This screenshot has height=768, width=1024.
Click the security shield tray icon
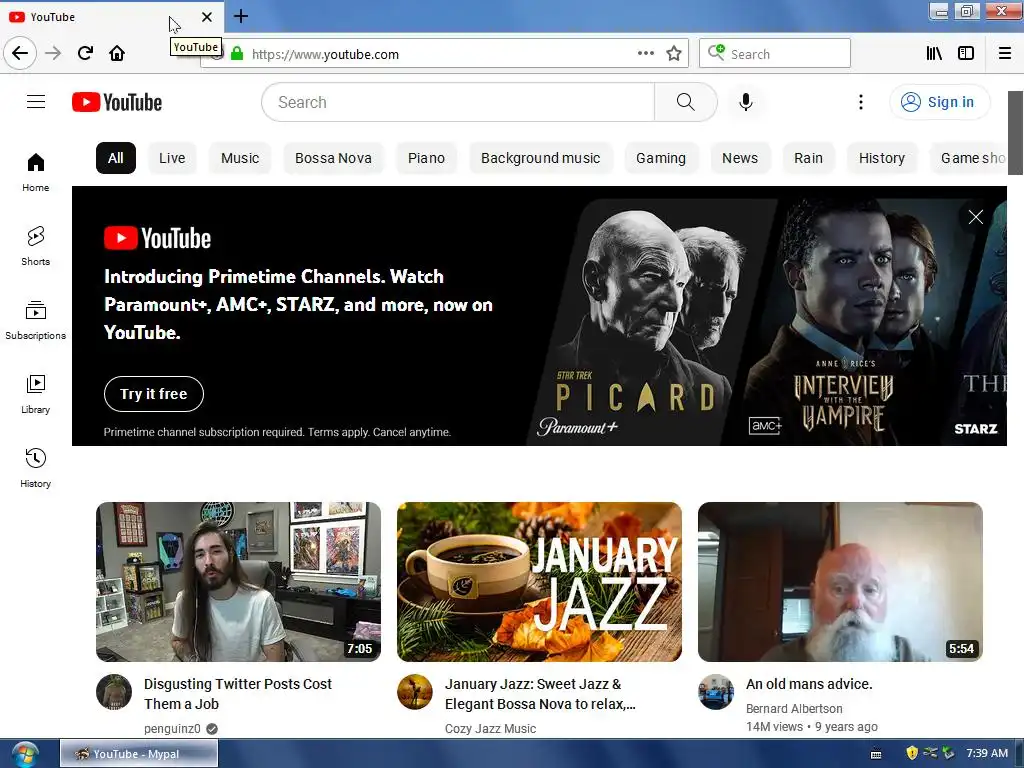pyautogui.click(x=912, y=754)
